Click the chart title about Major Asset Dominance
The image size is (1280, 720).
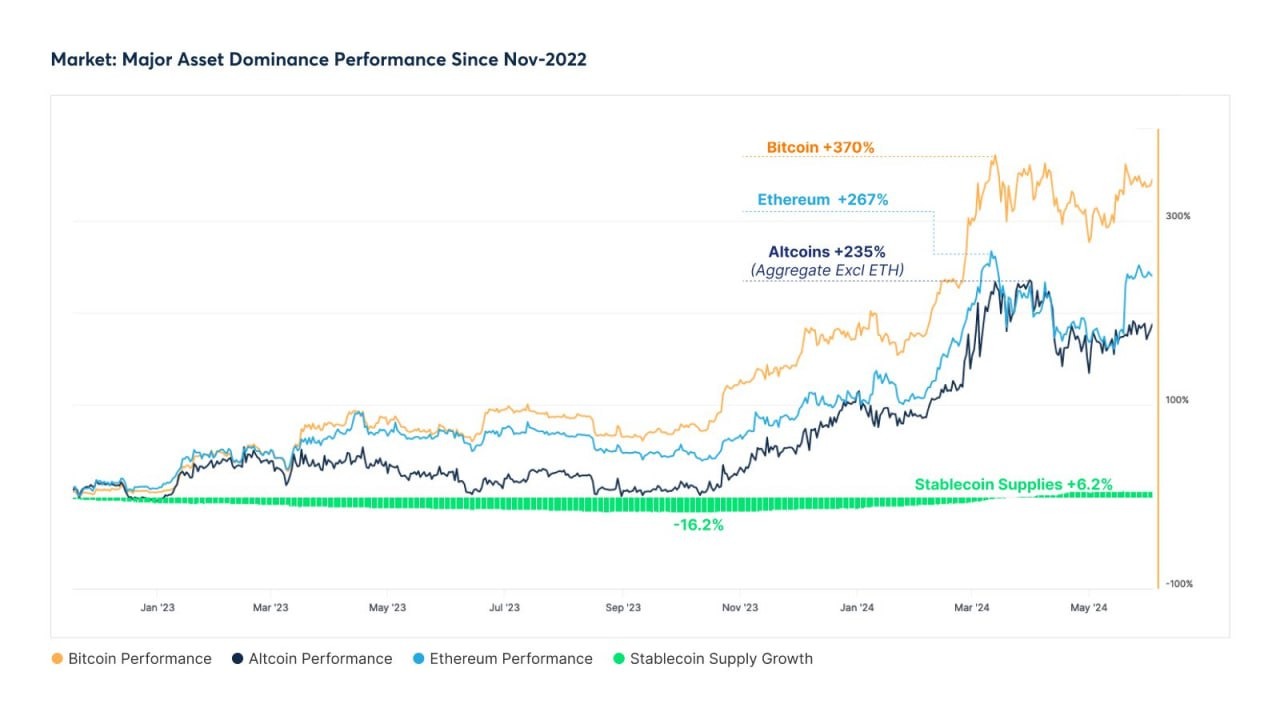[318, 59]
